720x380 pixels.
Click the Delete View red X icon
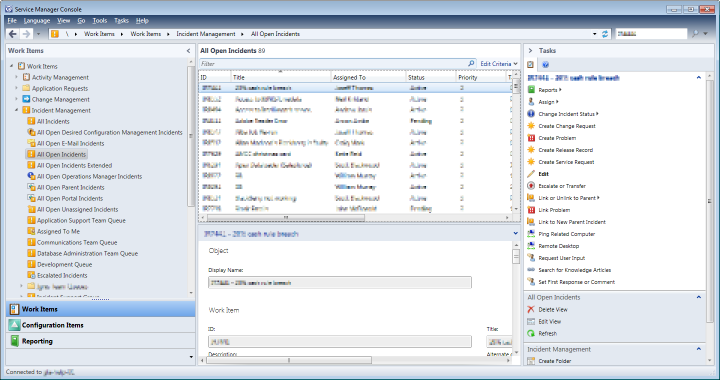531,309
